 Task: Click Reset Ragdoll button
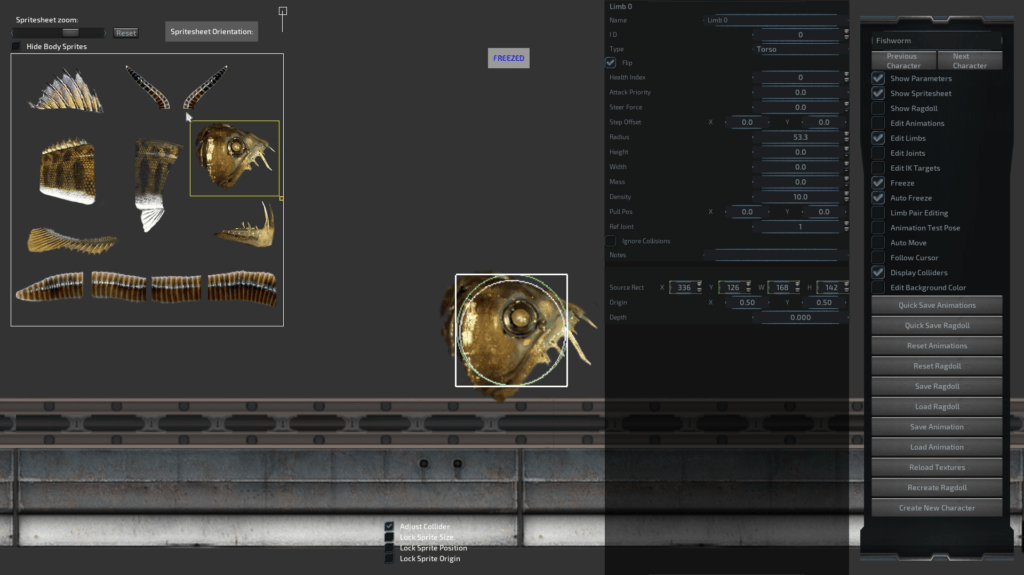tap(936, 366)
